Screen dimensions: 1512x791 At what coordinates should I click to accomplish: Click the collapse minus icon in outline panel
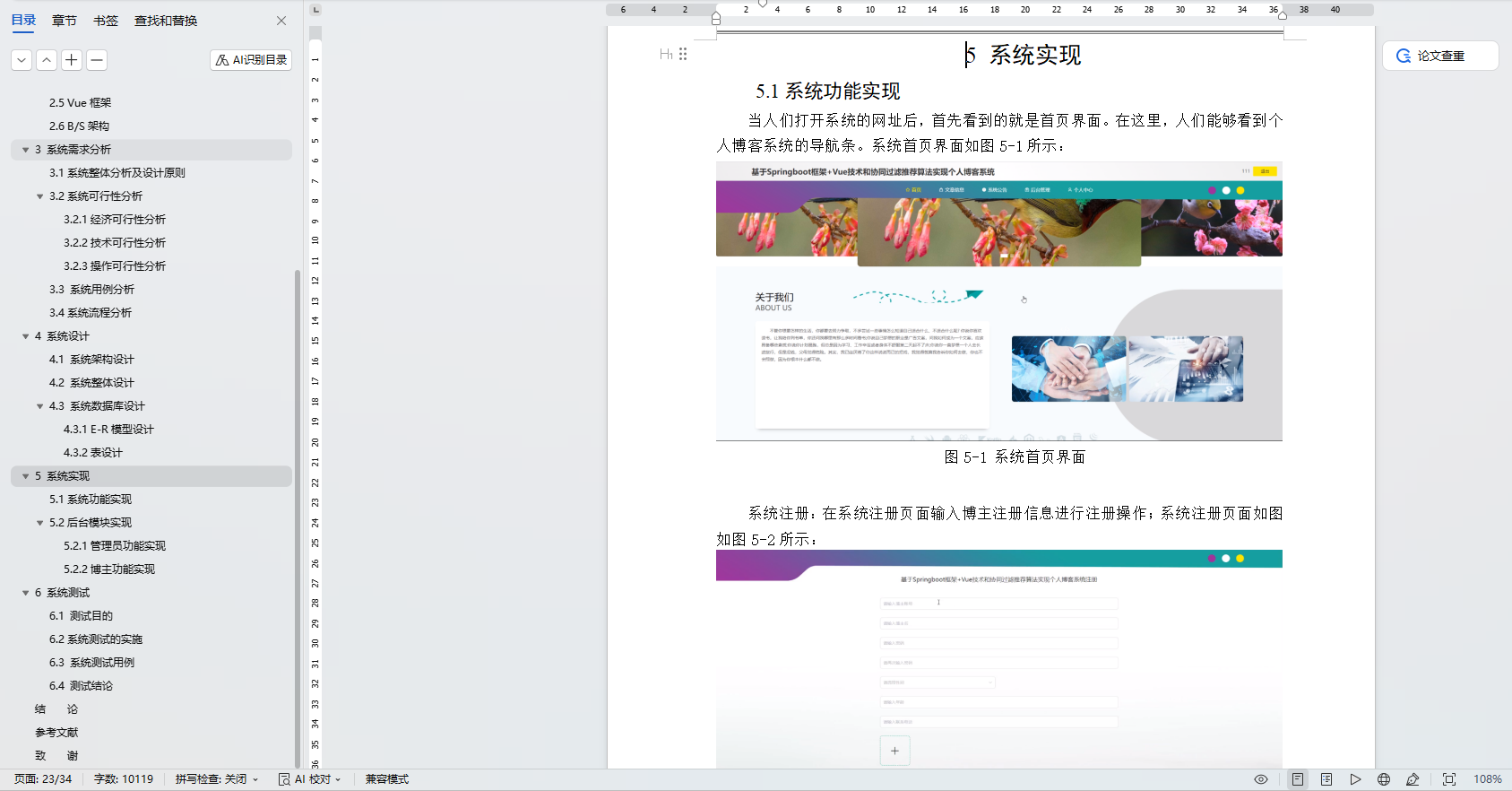[97, 60]
